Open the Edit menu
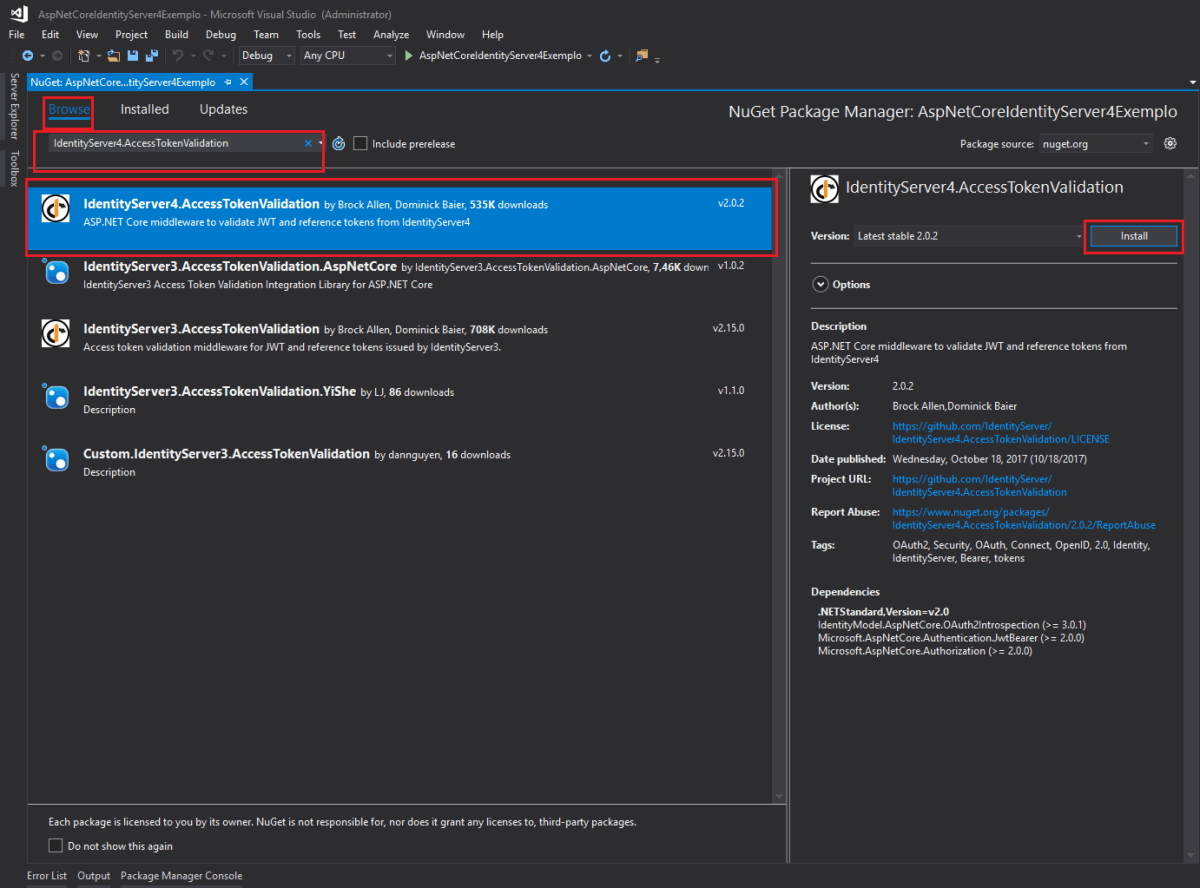1200x888 pixels. pyautogui.click(x=51, y=34)
